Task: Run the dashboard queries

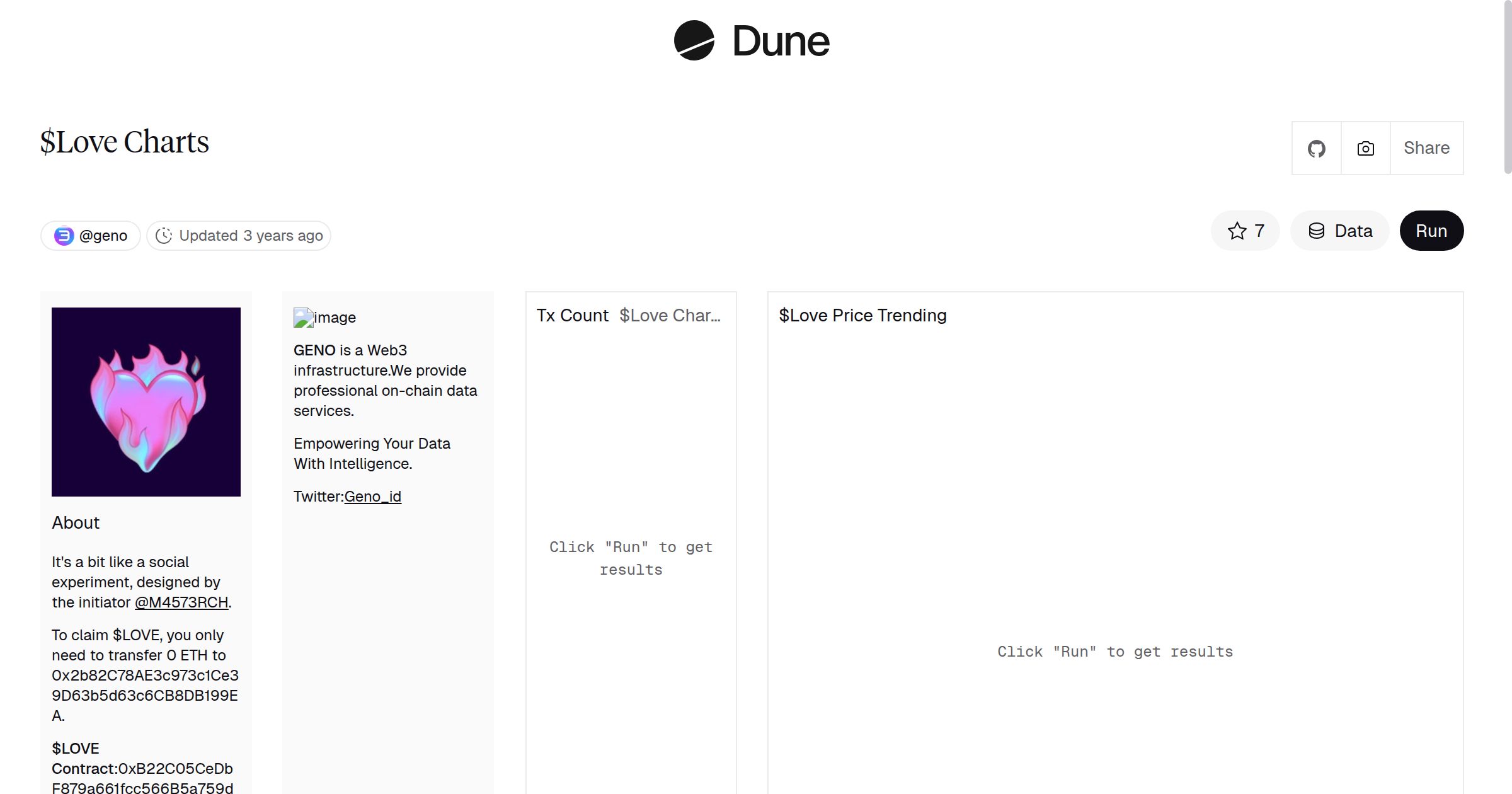Action: (x=1431, y=231)
